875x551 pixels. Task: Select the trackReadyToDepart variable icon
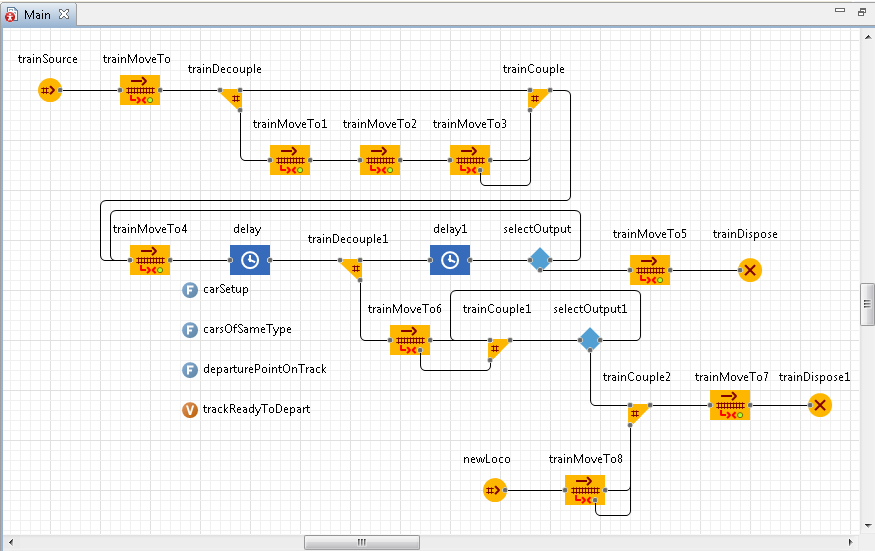pos(190,410)
